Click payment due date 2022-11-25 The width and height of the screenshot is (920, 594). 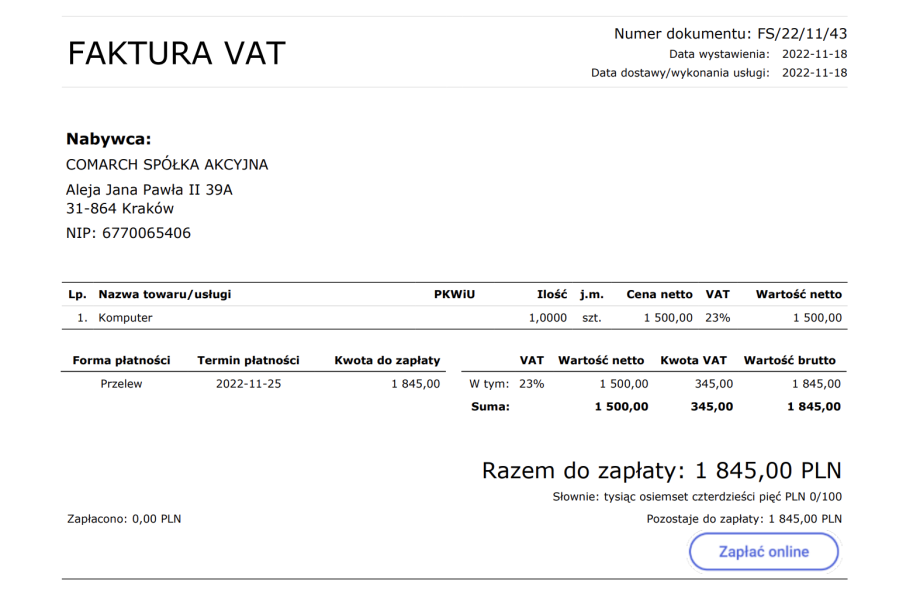(x=248, y=383)
